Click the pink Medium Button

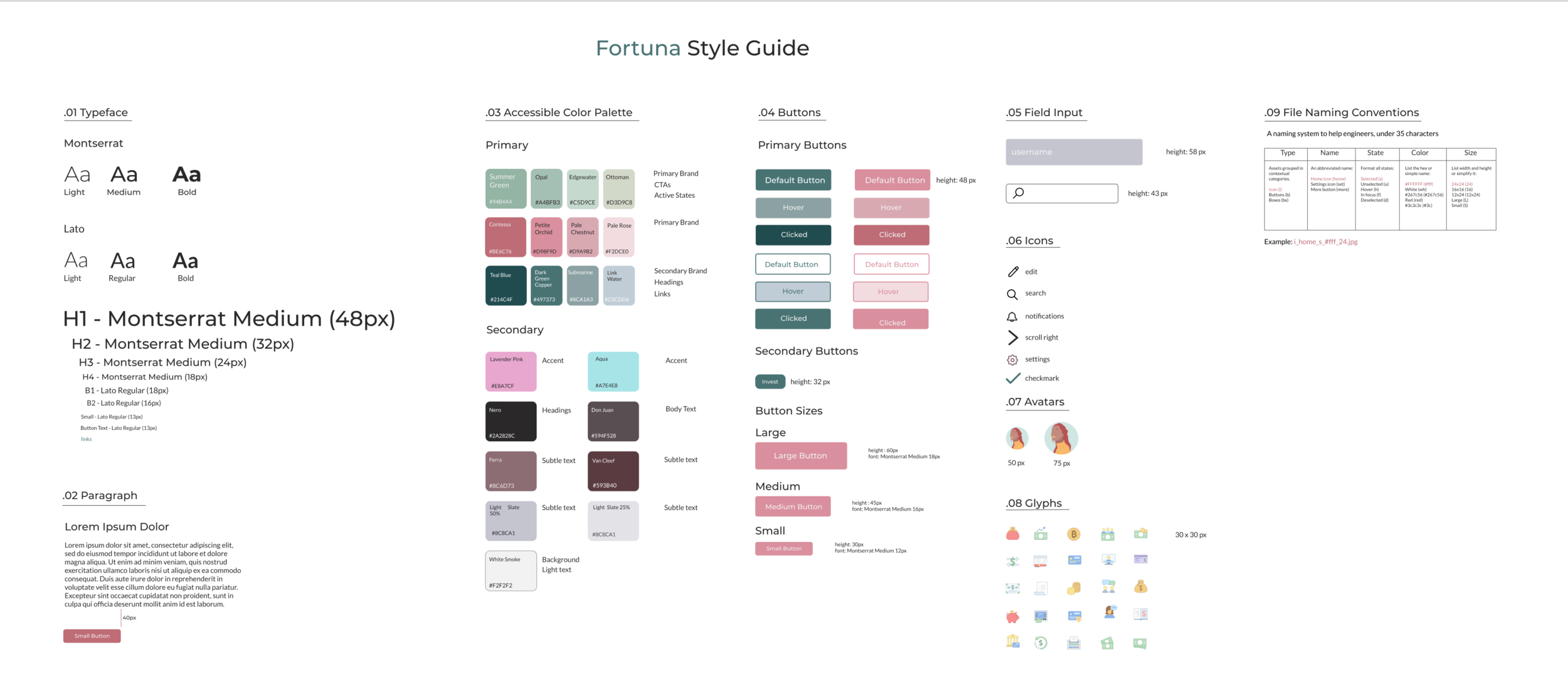coord(793,506)
